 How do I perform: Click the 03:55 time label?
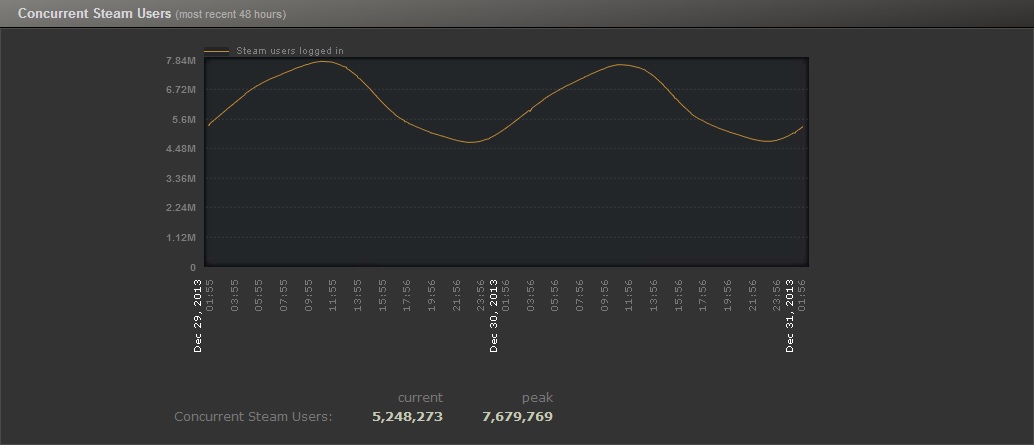[x=234, y=294]
